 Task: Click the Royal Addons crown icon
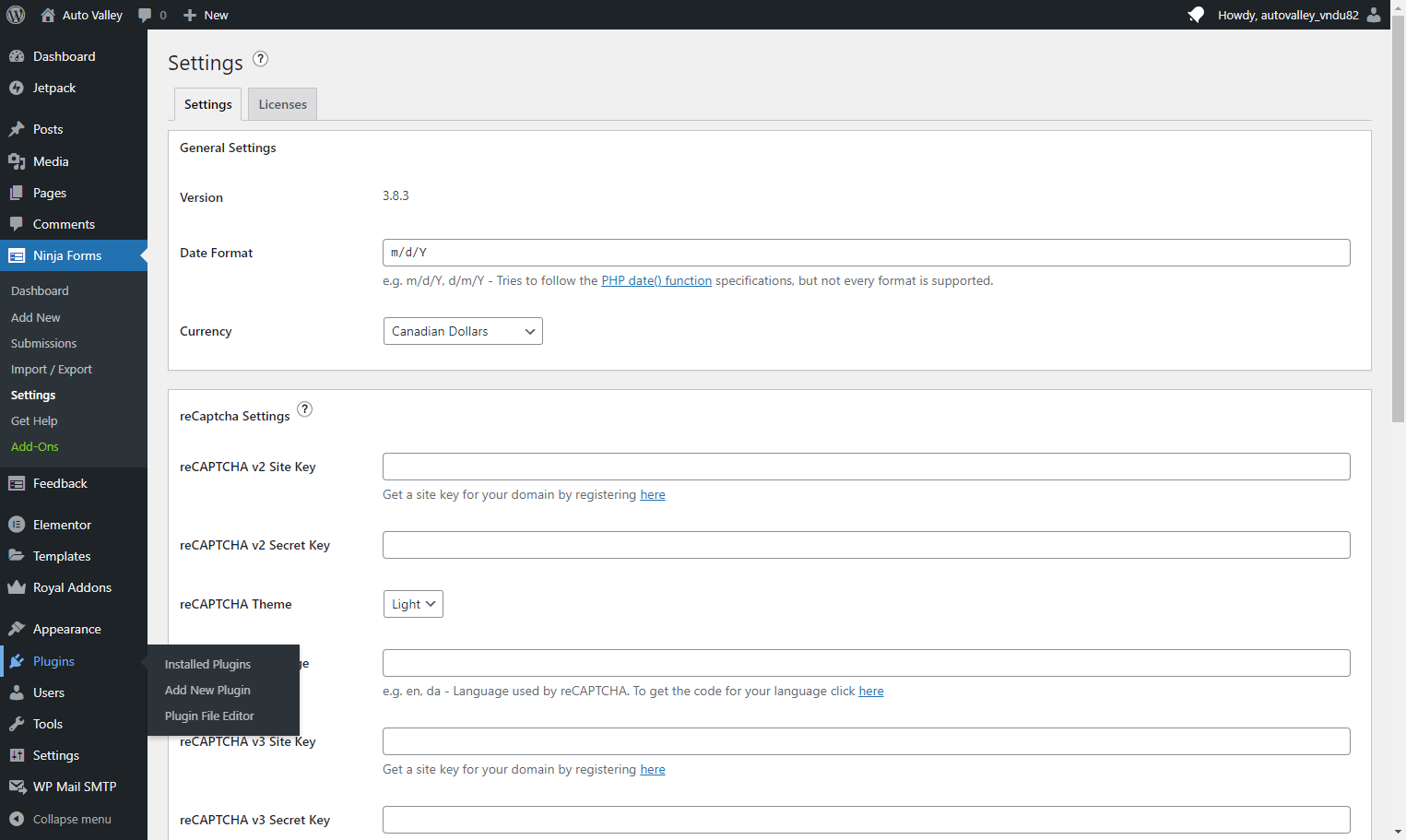point(17,587)
